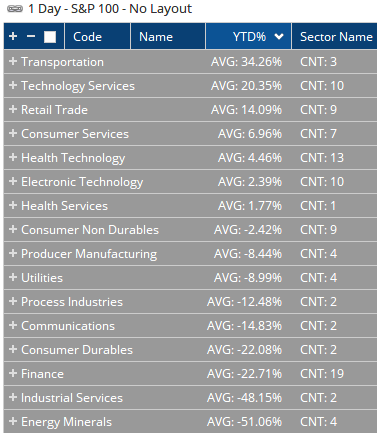Click the Industrial Services AVG value
377x433 pixels.
coord(244,398)
